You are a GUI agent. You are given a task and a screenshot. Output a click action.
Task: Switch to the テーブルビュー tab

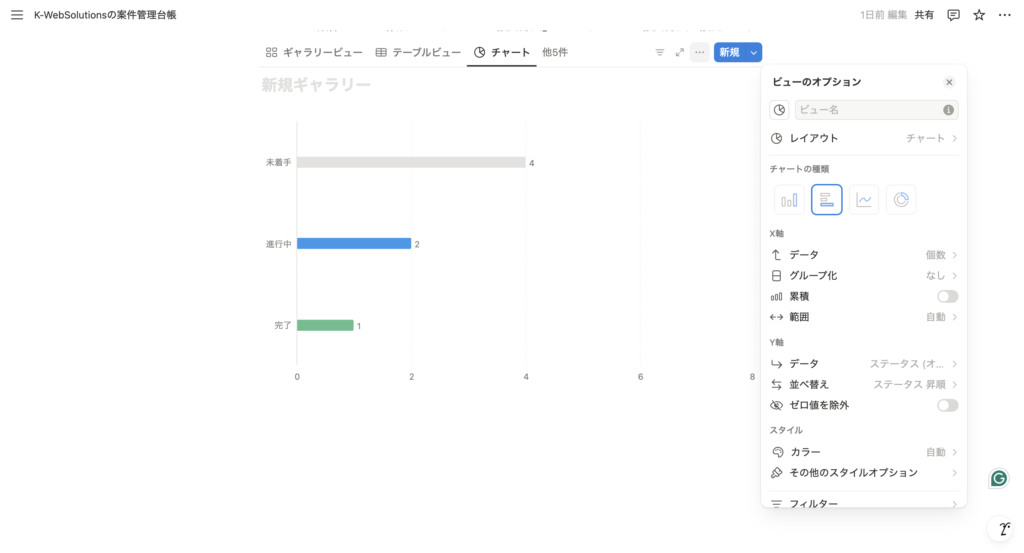click(x=418, y=52)
